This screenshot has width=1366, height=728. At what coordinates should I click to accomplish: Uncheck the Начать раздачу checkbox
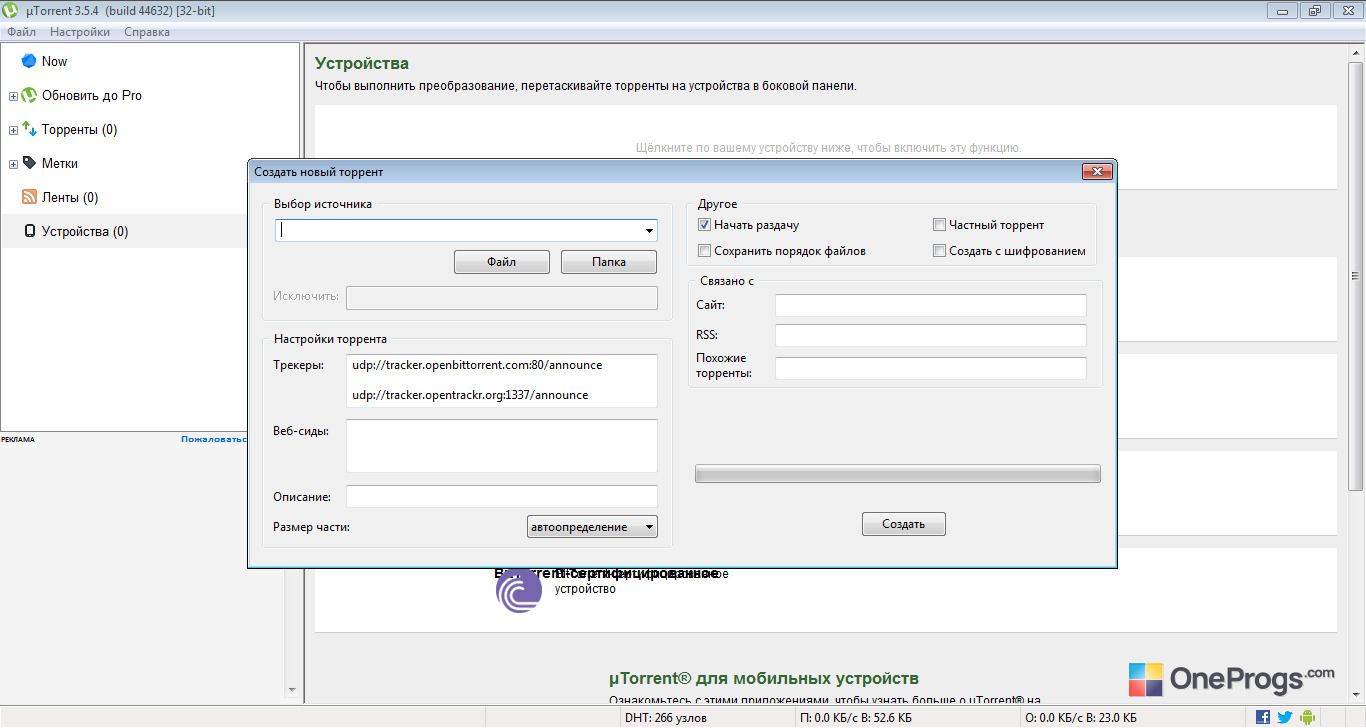(x=704, y=225)
